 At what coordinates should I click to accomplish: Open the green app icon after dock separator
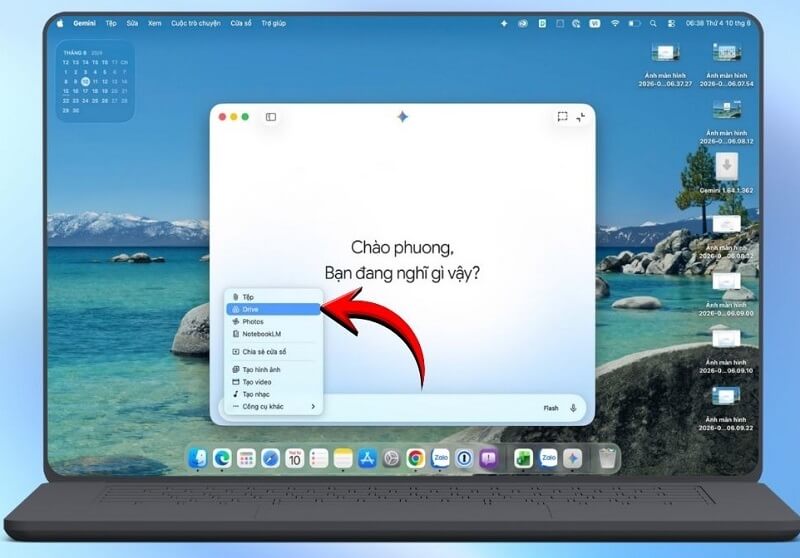click(x=523, y=458)
